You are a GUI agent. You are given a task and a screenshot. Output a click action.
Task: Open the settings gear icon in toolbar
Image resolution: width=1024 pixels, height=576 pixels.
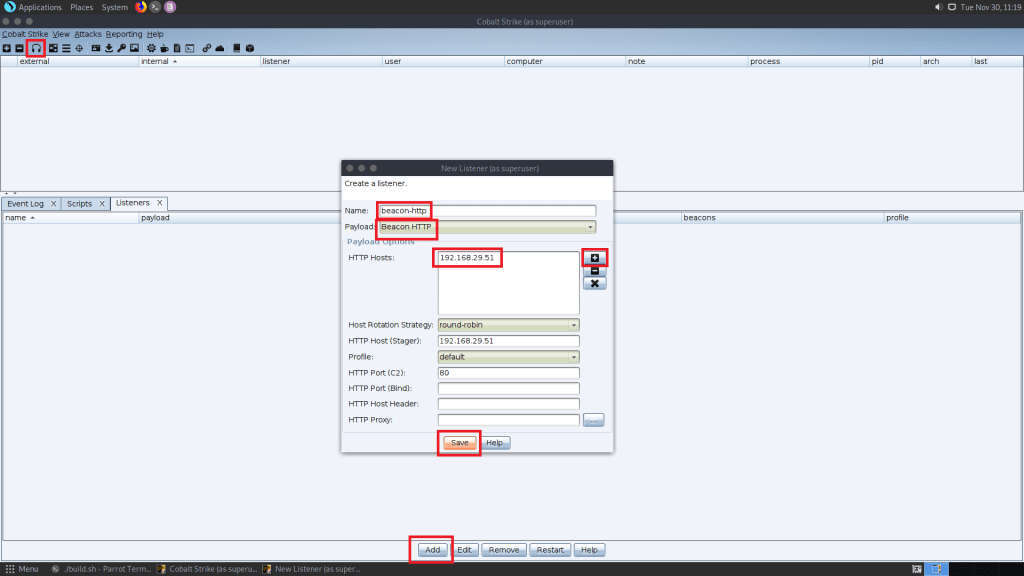[150, 48]
